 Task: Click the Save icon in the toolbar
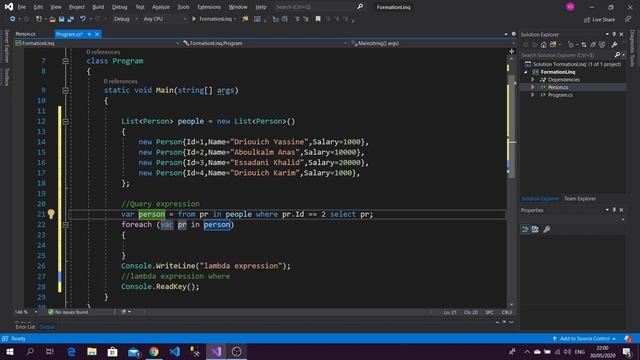(x=61, y=19)
